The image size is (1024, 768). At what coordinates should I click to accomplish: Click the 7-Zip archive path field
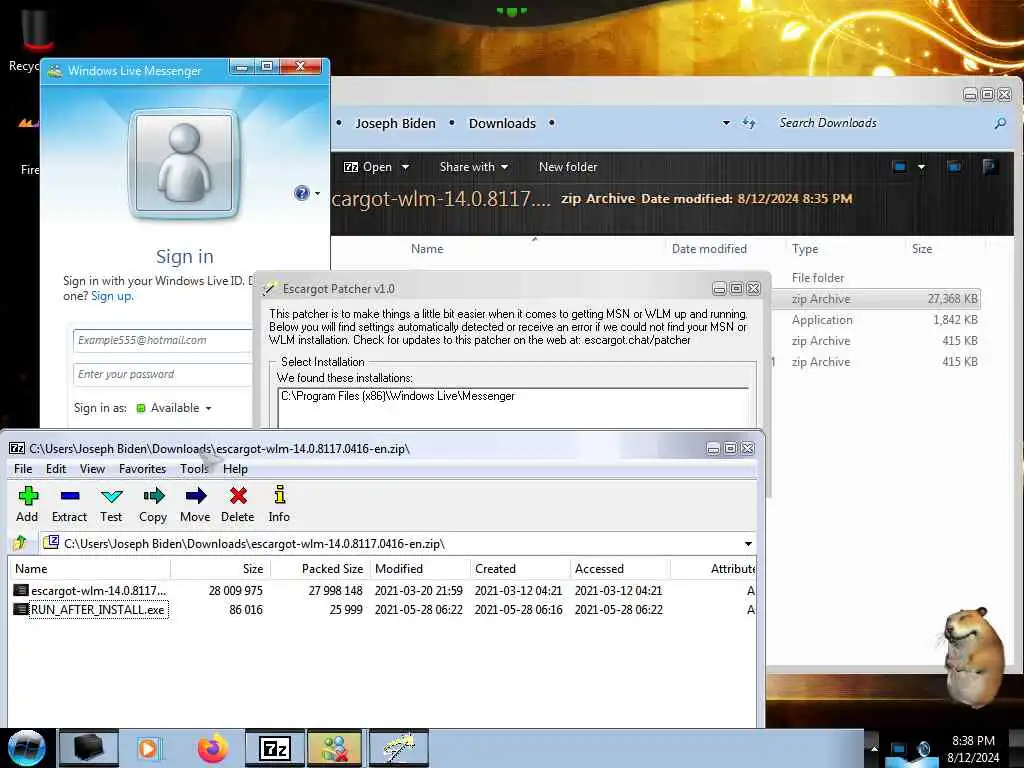pyautogui.click(x=392, y=543)
